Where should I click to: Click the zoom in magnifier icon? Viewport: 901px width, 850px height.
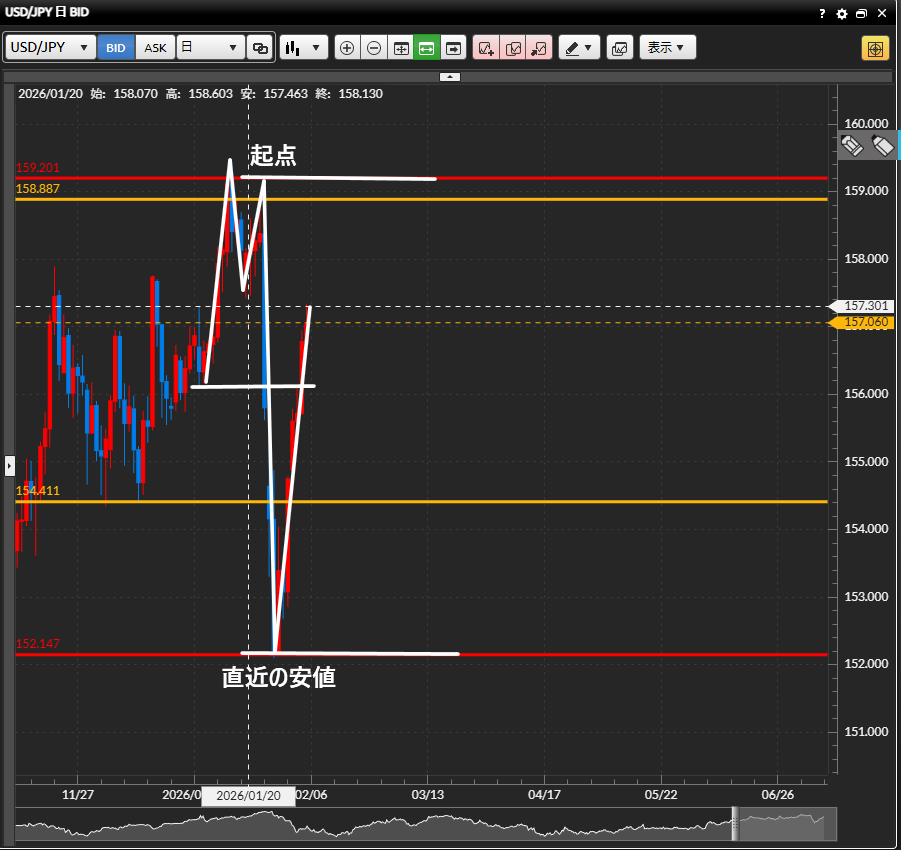347,48
